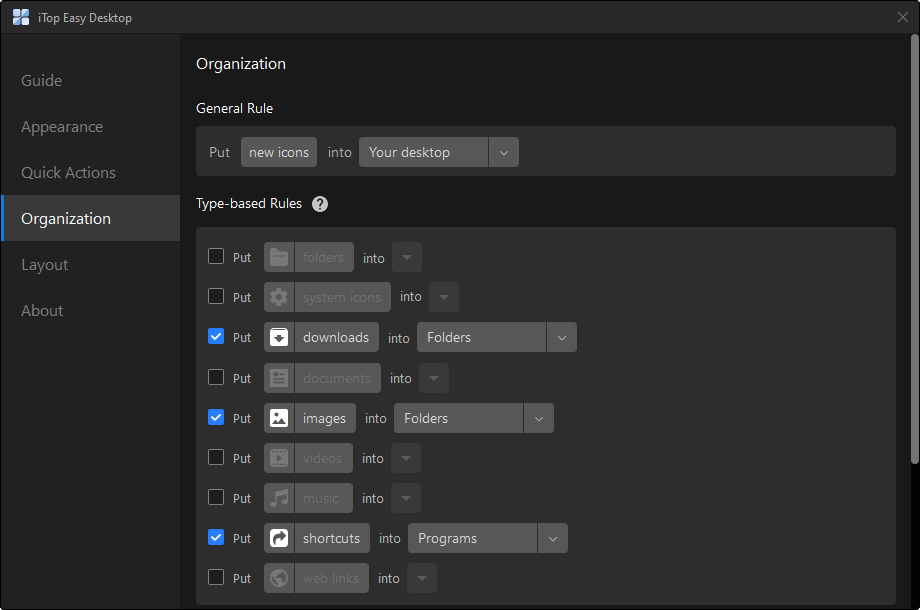This screenshot has height=610, width=920.
Task: Enable the documents rule checkbox
Action: point(216,377)
